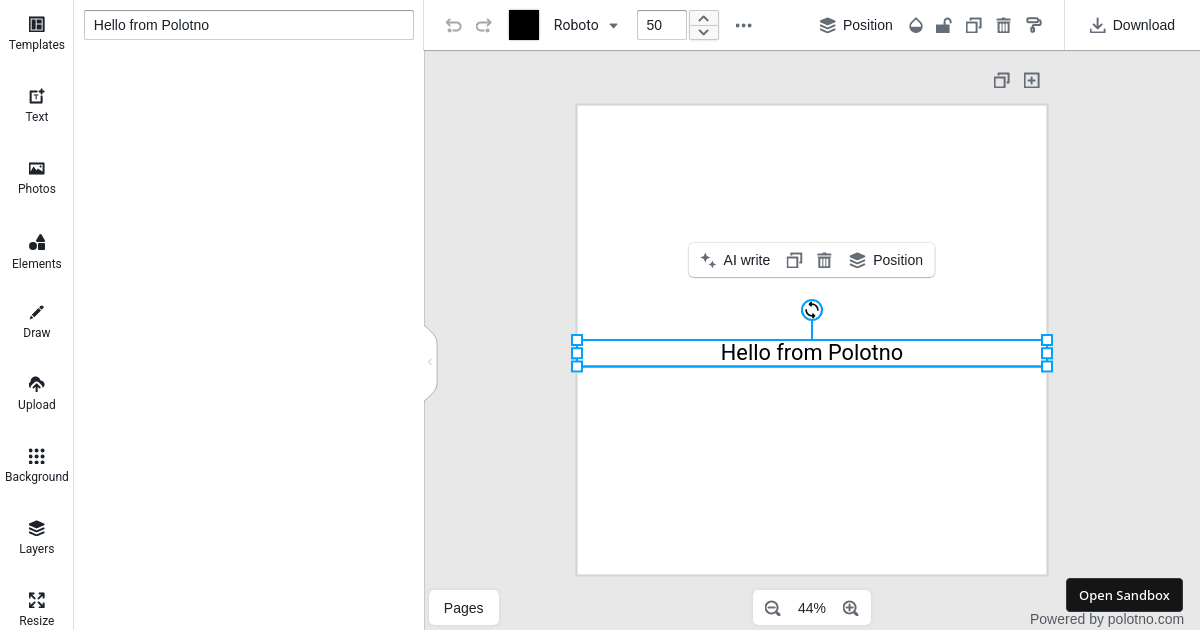Toggle the lock icon in toolbar
Screen dimensions: 1200x630
[x=943, y=25]
